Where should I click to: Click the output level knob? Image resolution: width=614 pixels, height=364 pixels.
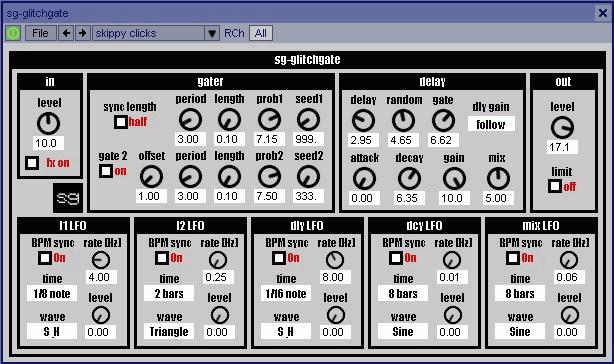562,128
